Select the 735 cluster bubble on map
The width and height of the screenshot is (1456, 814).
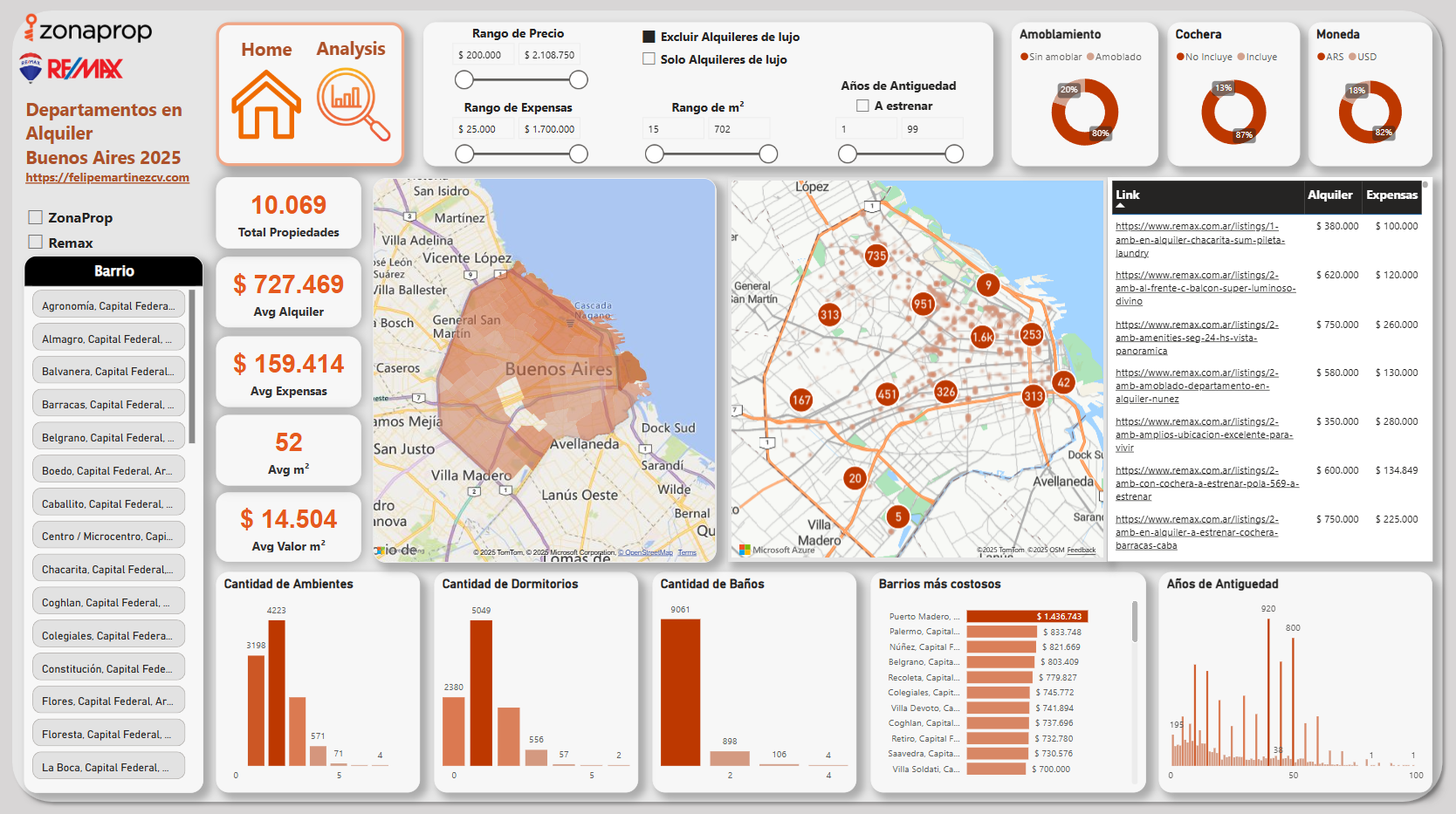(876, 256)
